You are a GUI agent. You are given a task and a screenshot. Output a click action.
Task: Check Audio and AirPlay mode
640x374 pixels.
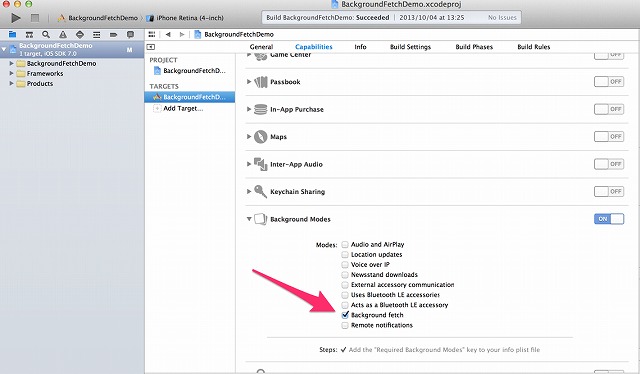pyautogui.click(x=345, y=245)
